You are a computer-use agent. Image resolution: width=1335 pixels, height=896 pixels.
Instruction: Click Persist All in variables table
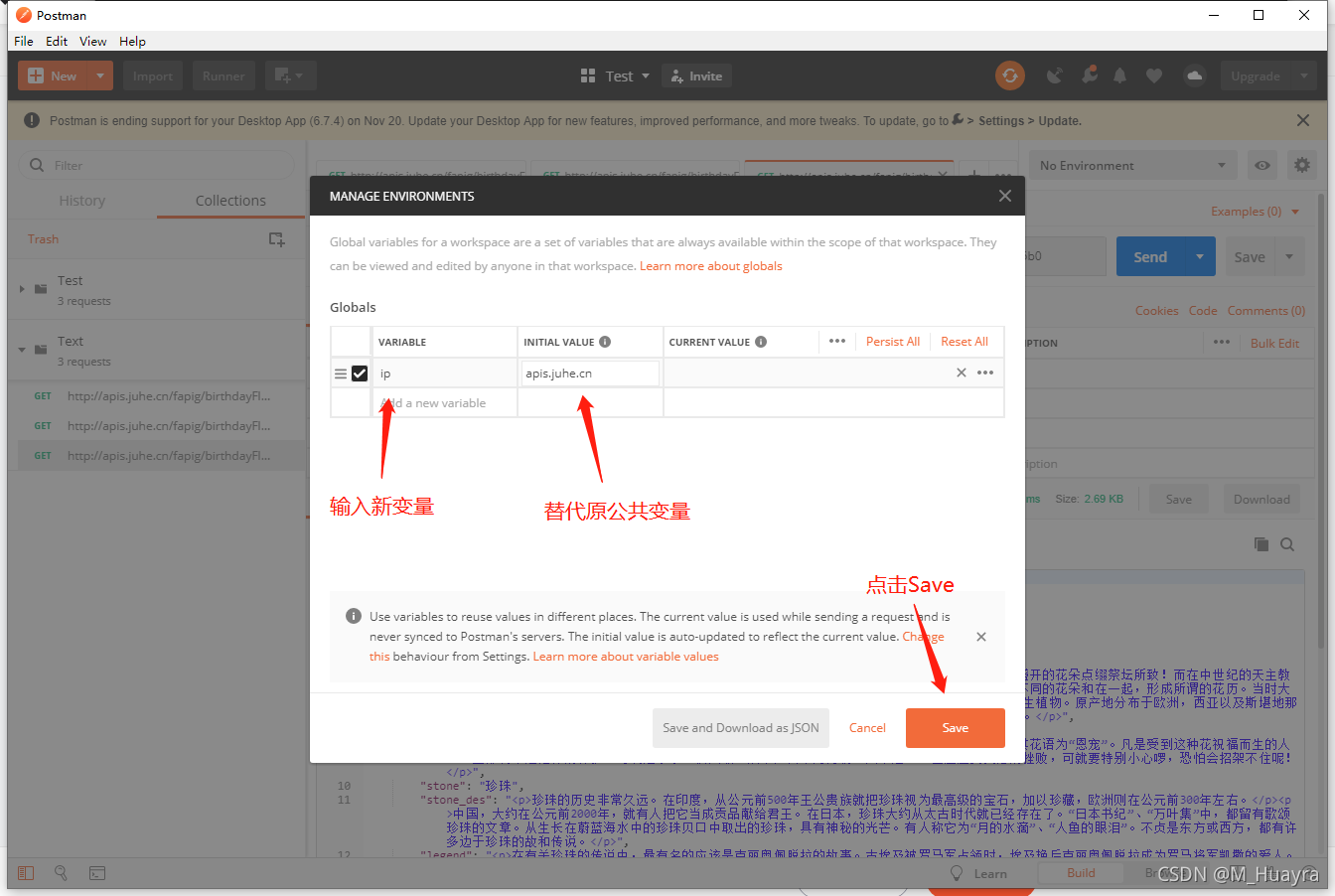(x=892, y=342)
